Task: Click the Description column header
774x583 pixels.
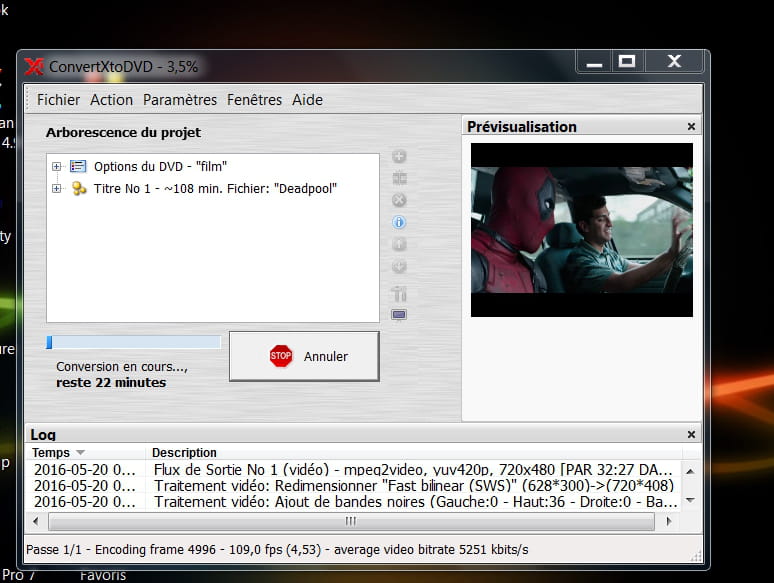Action: coord(184,453)
